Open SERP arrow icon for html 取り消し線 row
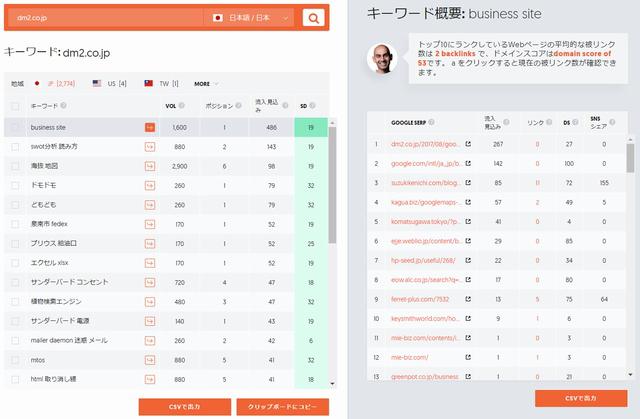The width and height of the screenshot is (640, 419). 150,379
